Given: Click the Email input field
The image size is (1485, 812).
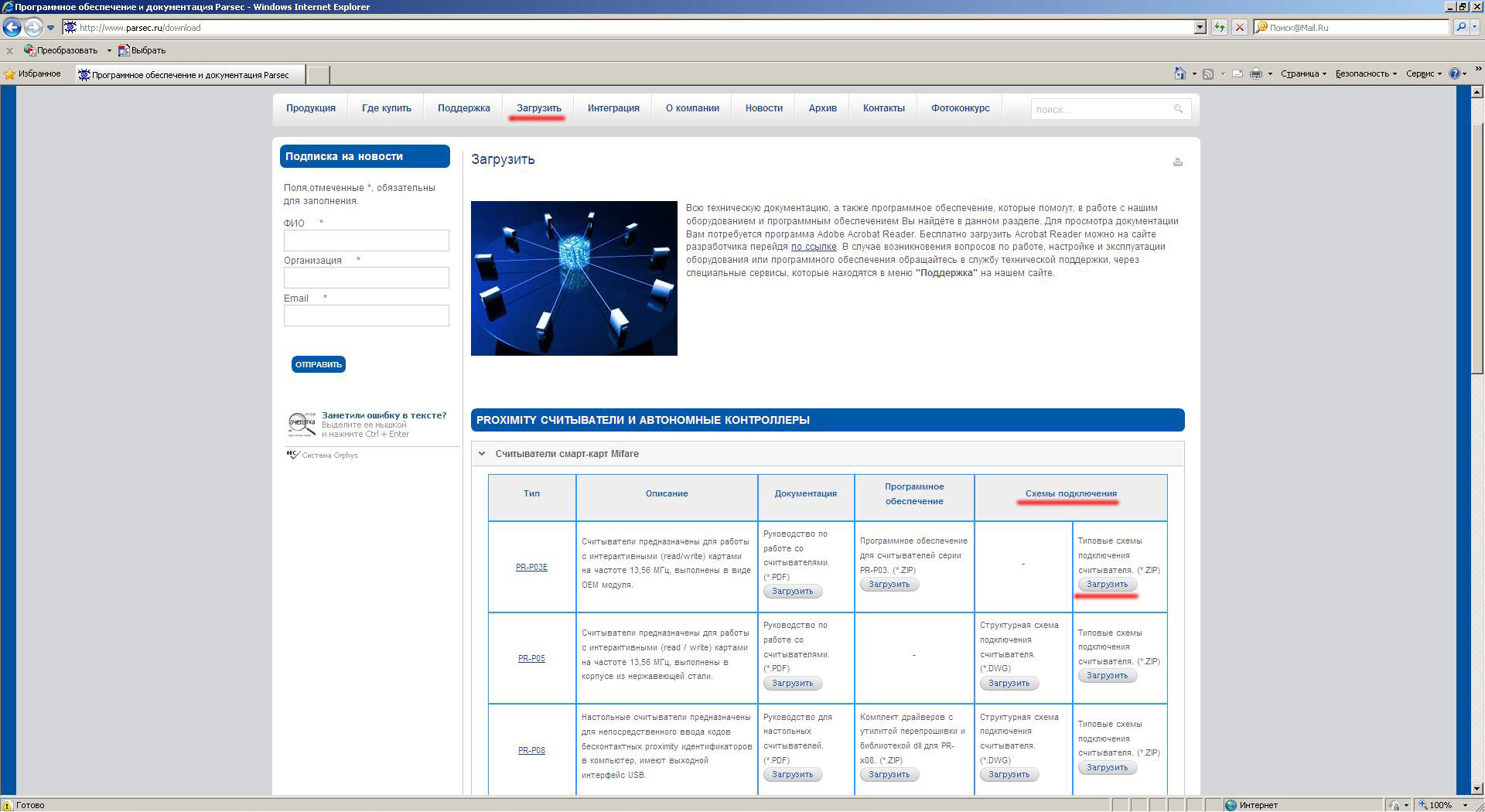Looking at the screenshot, I should pos(366,316).
